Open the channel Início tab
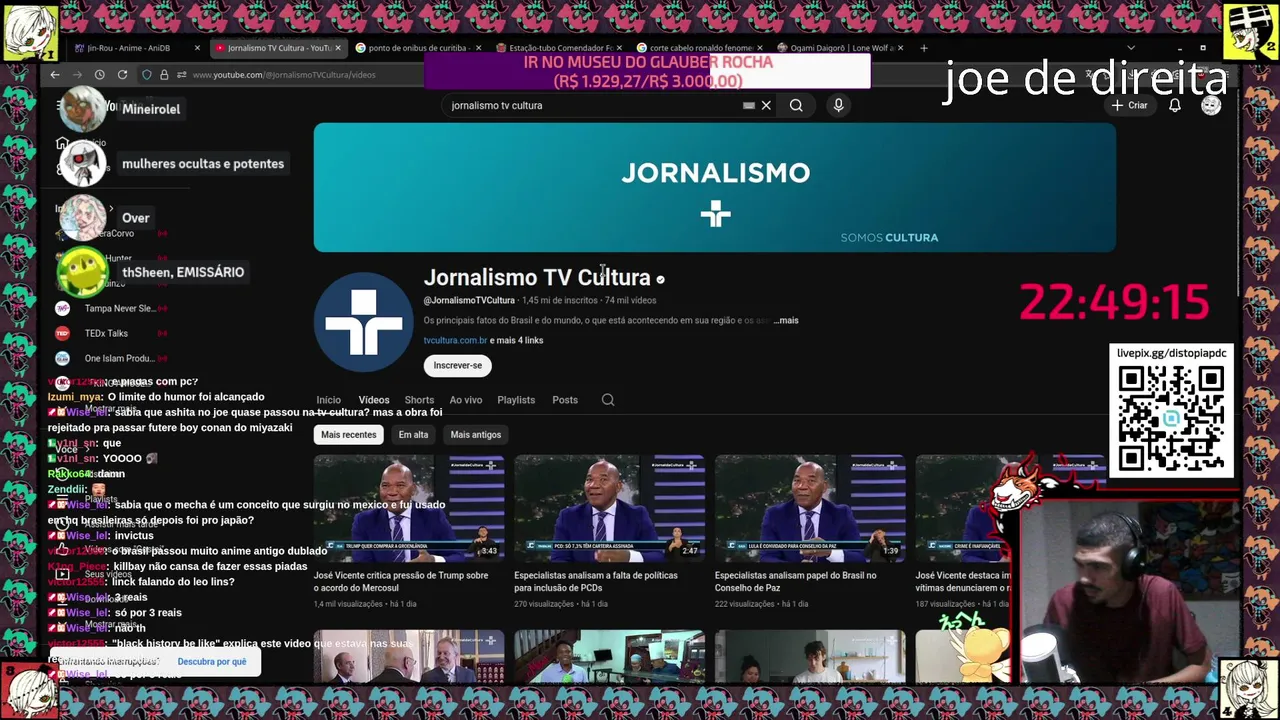The image size is (1280, 720). 328,400
